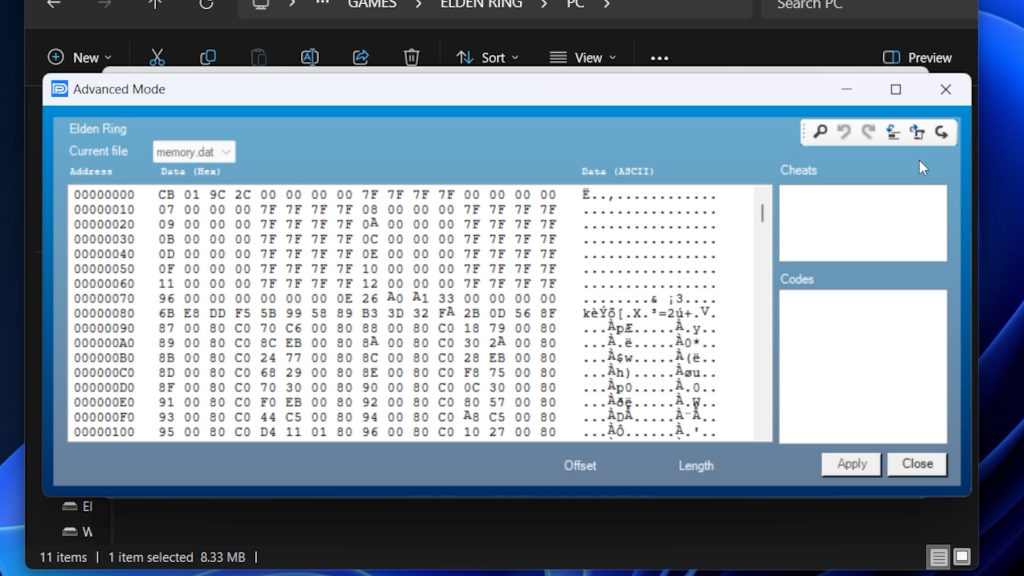This screenshot has height=576, width=1024.
Task: Click the hex view vertical scrollbar thumb
Action: click(x=762, y=213)
